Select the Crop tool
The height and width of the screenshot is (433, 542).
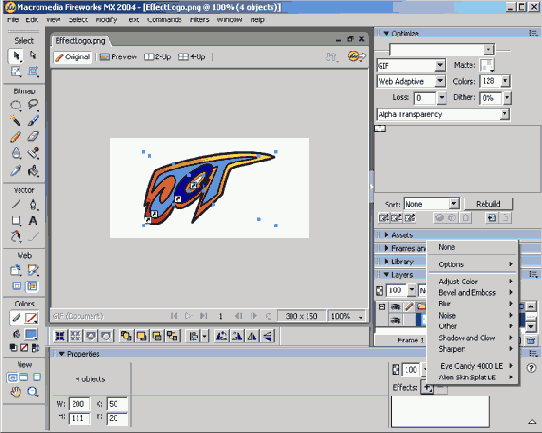33,72
